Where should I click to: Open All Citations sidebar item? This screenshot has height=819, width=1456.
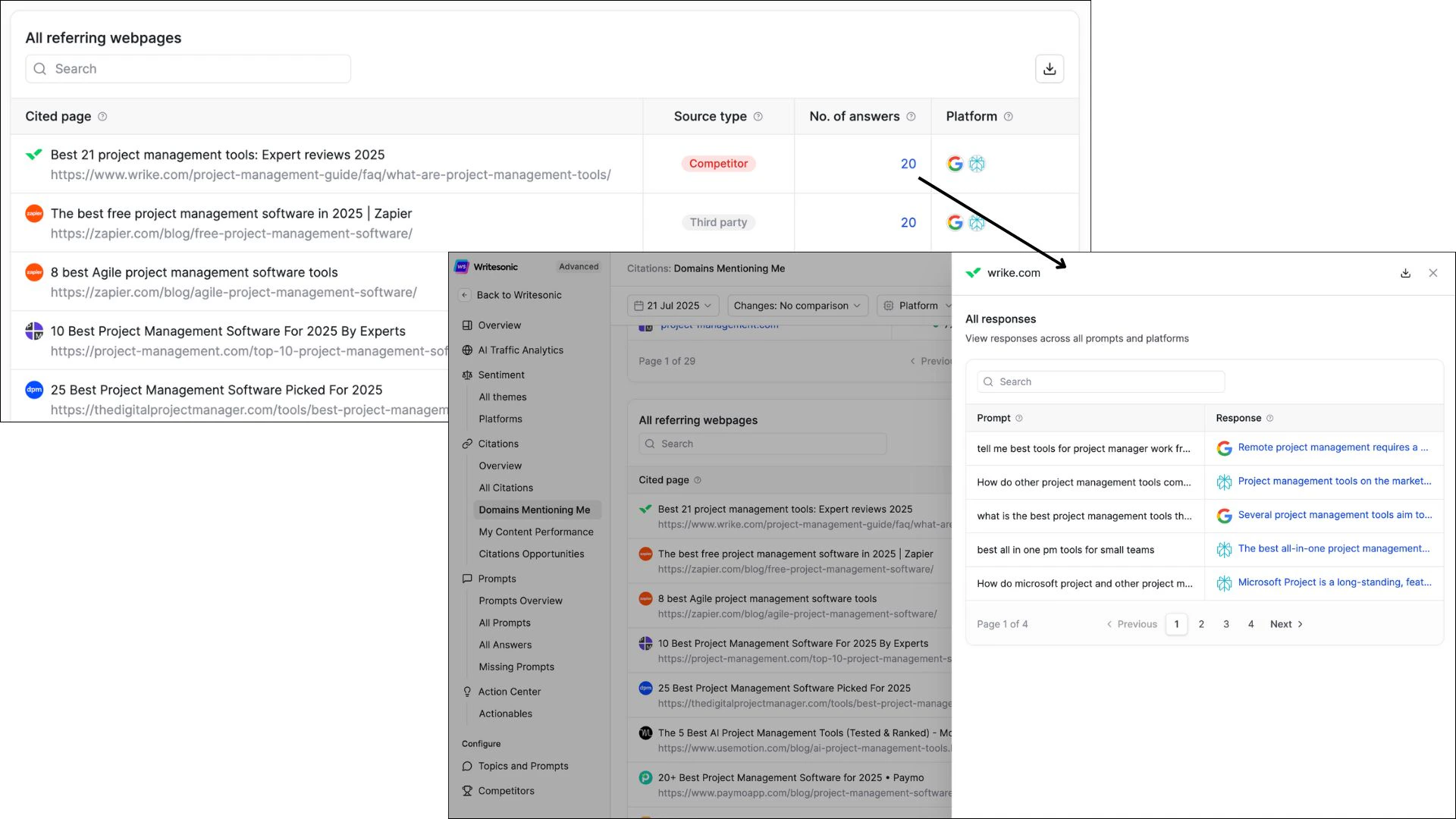506,488
